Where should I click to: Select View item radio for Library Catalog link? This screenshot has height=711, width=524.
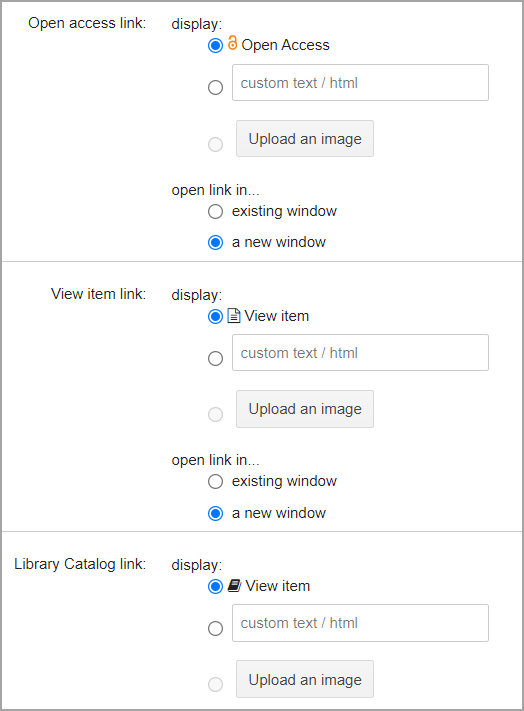(x=215, y=587)
